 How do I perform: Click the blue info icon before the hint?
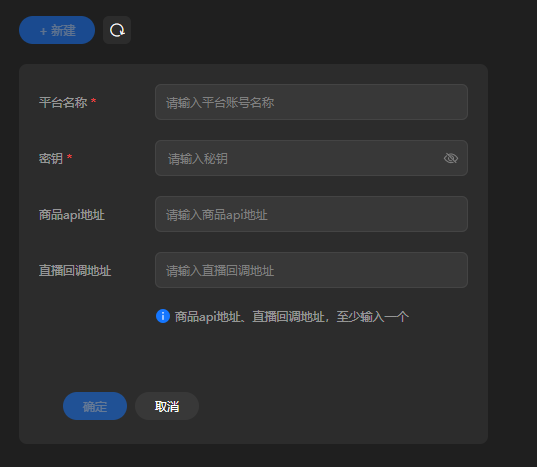163,316
